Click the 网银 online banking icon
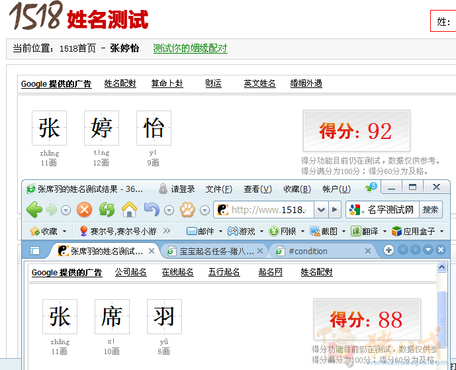Viewport: 456px width, 370px height. pos(274,231)
